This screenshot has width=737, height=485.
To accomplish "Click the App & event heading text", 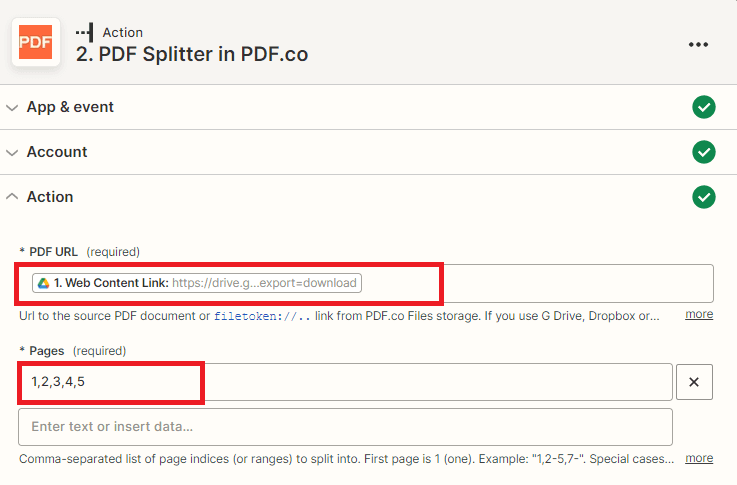I will coord(70,107).
